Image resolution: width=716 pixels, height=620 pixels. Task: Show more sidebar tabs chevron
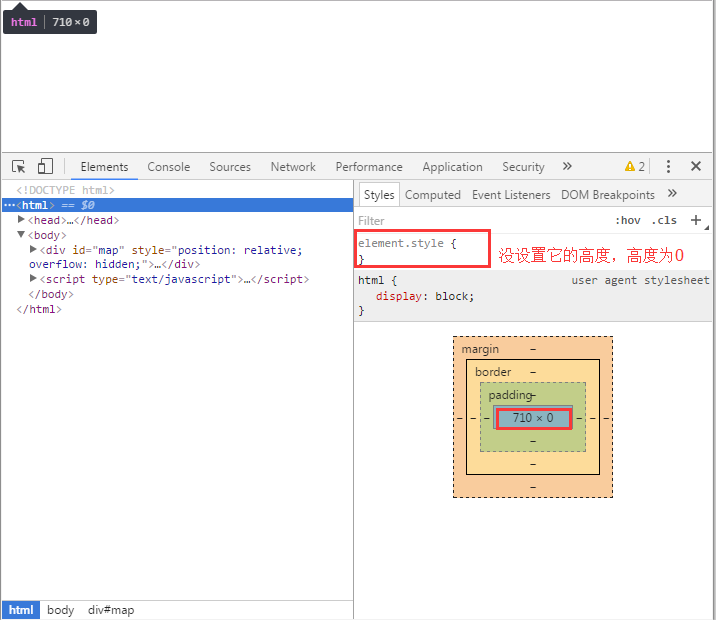click(672, 193)
